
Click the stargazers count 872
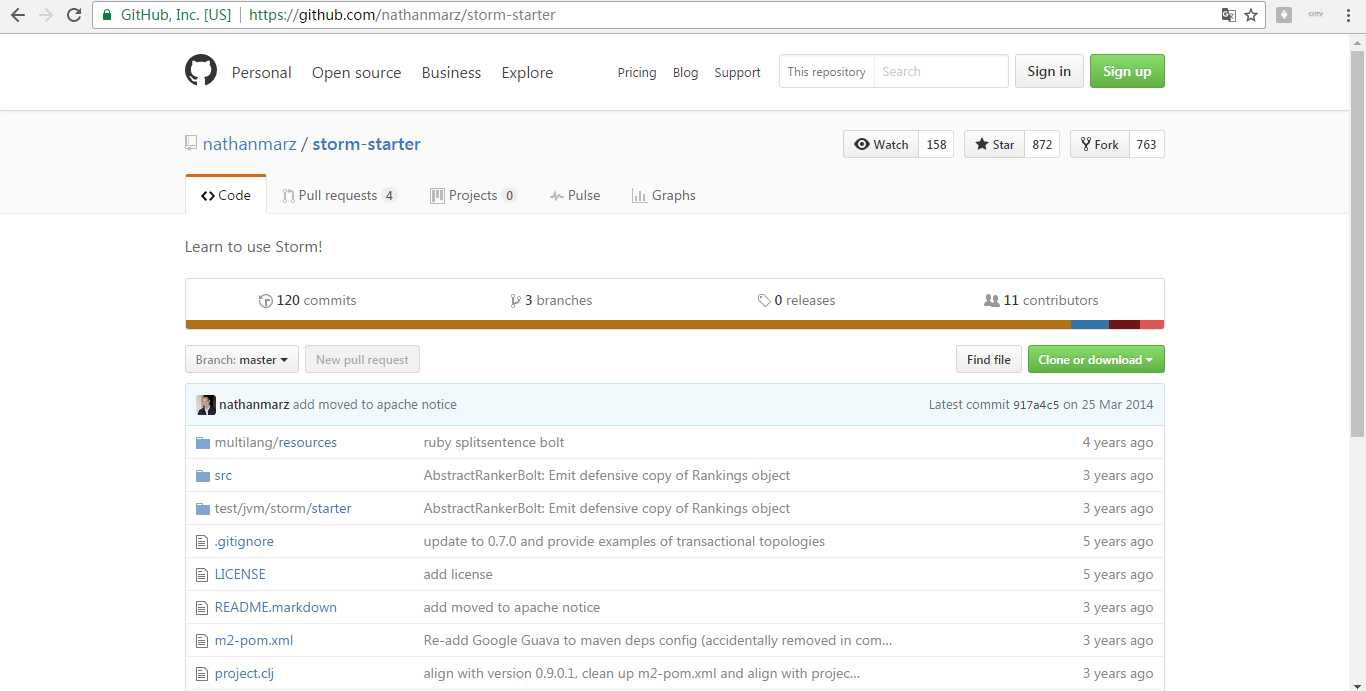1042,144
